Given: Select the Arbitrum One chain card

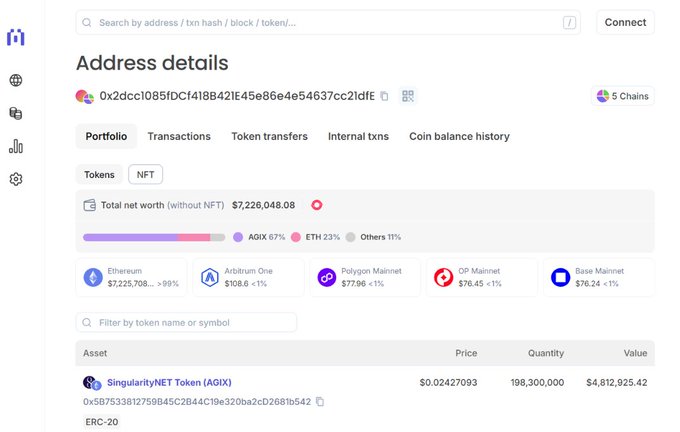Looking at the screenshot, I should point(248,278).
